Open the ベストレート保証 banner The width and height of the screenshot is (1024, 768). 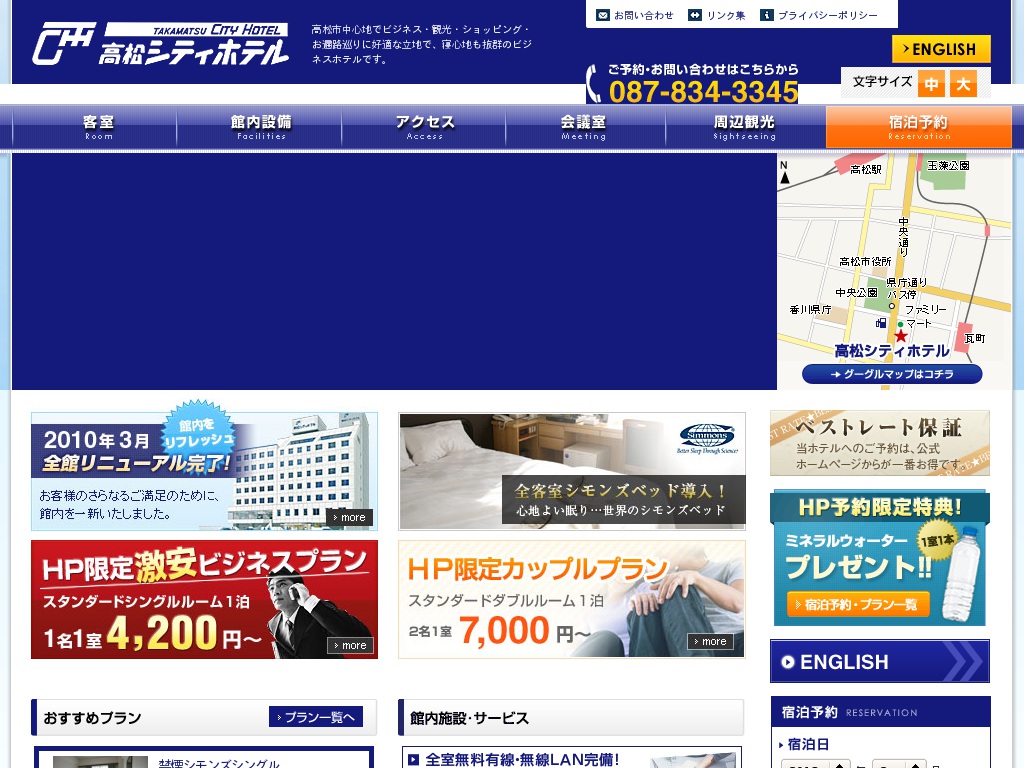[880, 443]
